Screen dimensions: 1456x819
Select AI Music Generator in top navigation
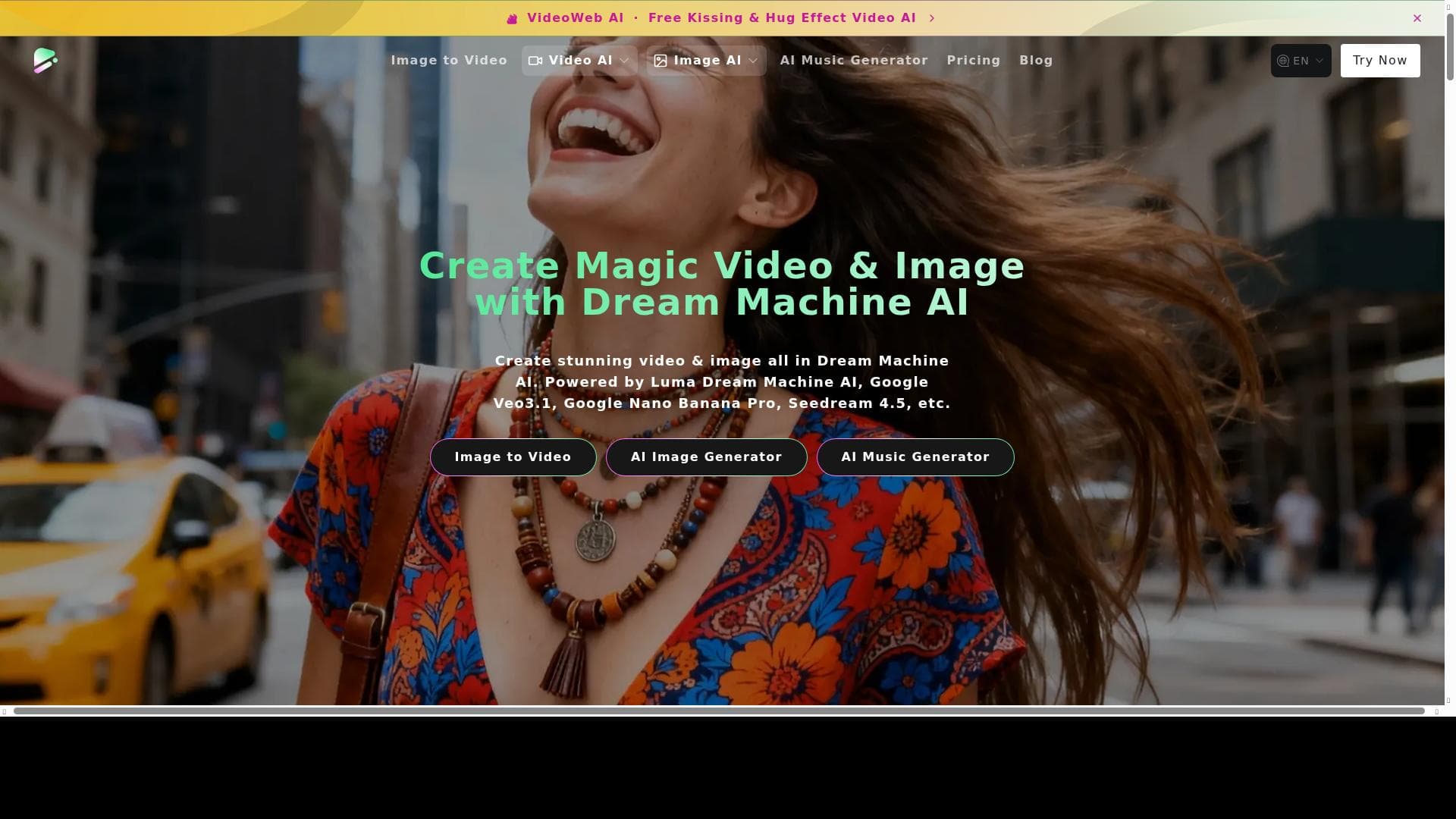point(854,61)
